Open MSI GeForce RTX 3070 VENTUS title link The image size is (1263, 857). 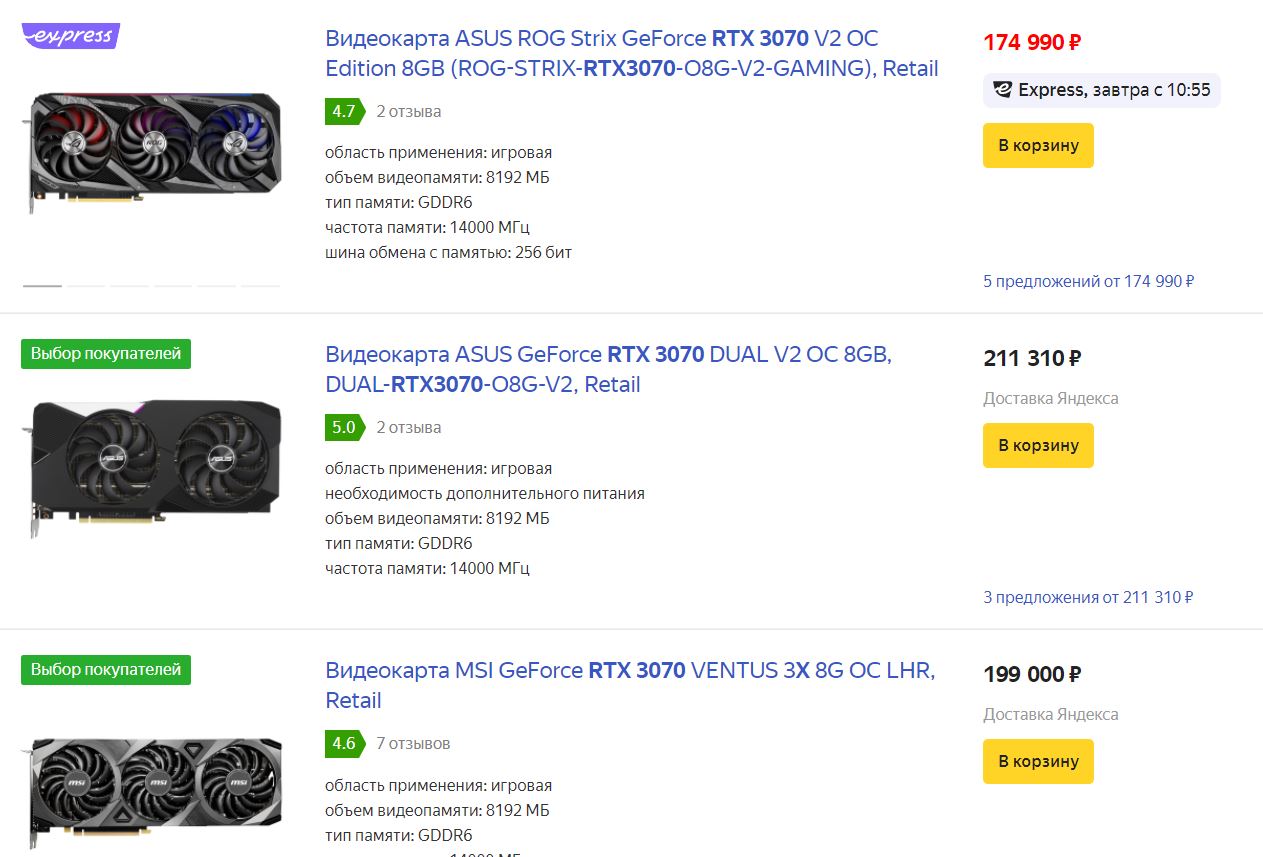[x=630, y=684]
